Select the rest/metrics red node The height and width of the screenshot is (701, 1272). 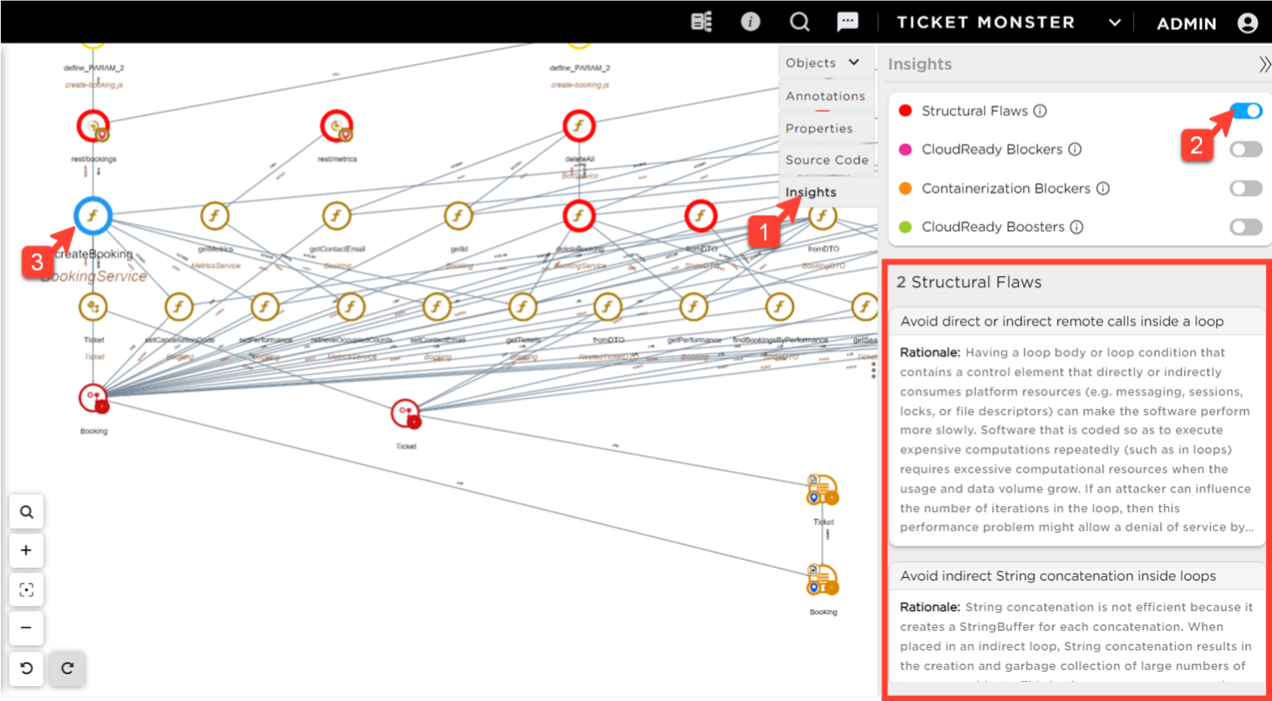tap(337, 126)
